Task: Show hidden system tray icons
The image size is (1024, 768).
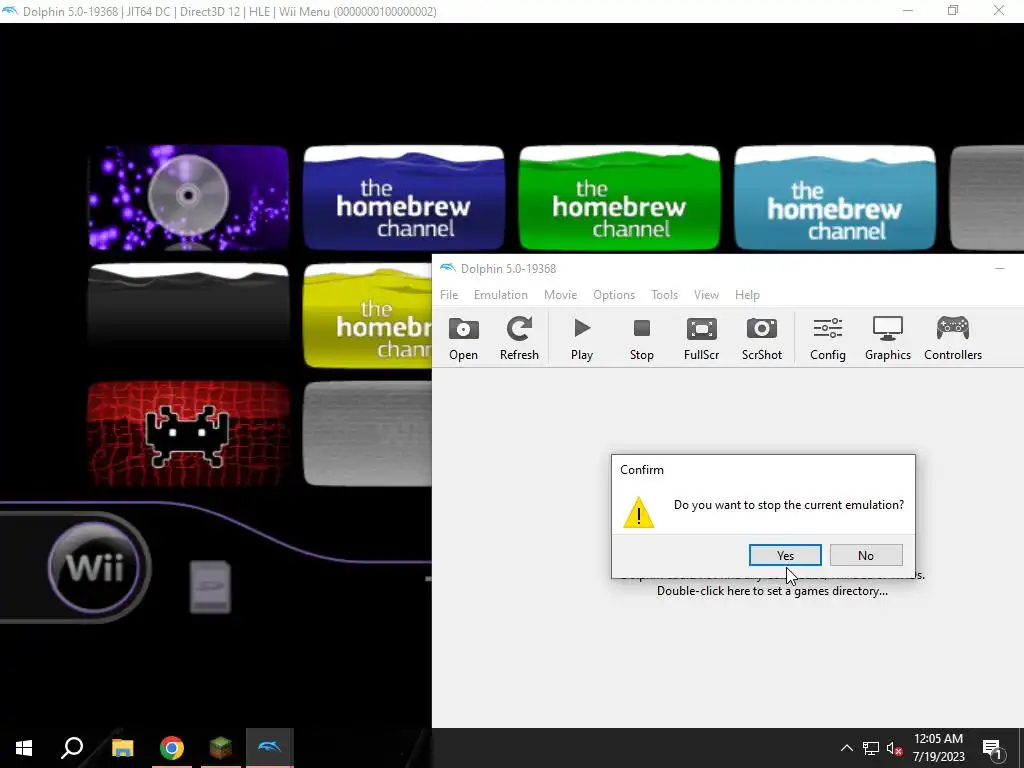Action: pyautogui.click(x=846, y=748)
